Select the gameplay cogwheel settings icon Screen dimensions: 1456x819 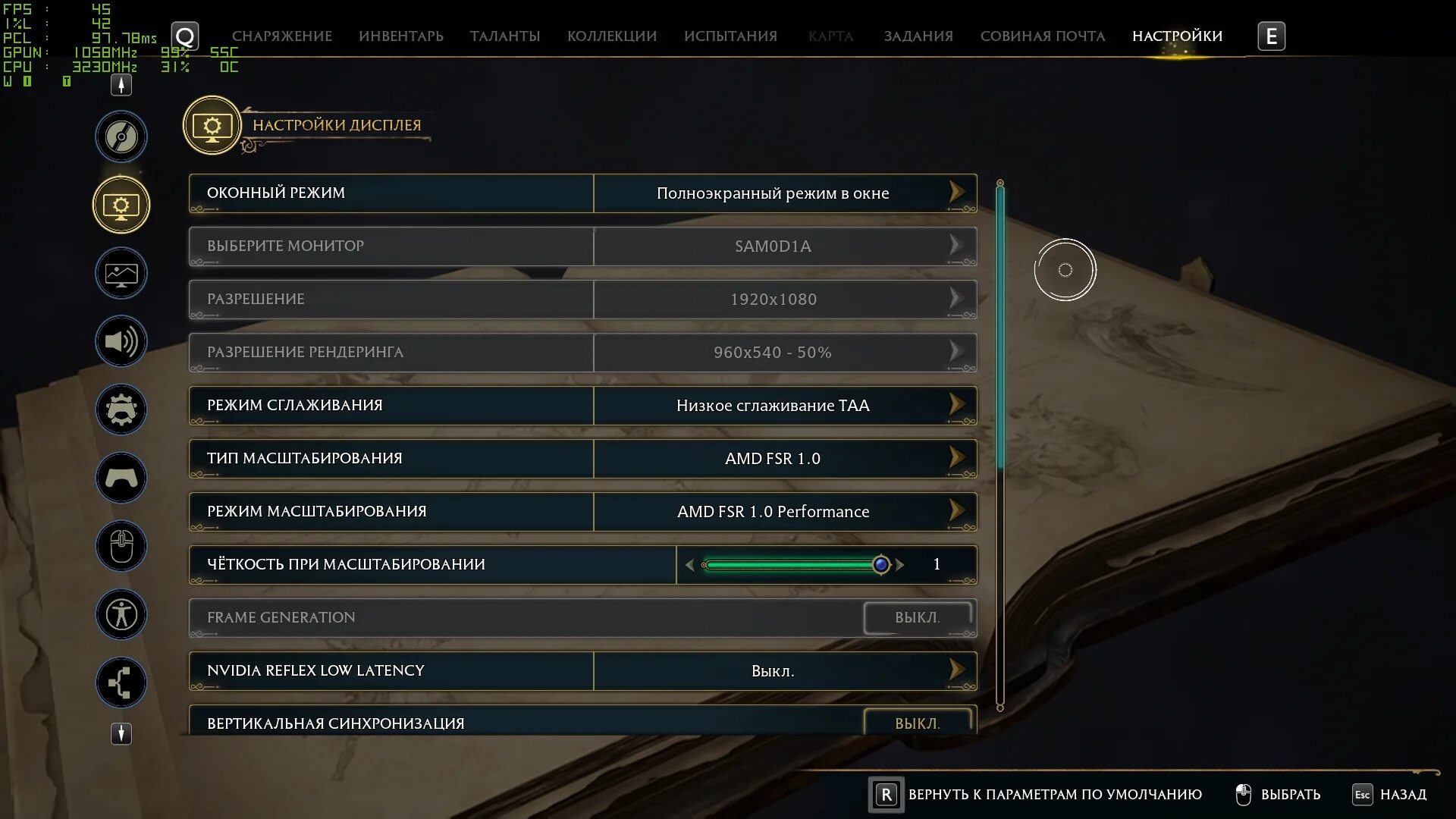click(x=121, y=409)
